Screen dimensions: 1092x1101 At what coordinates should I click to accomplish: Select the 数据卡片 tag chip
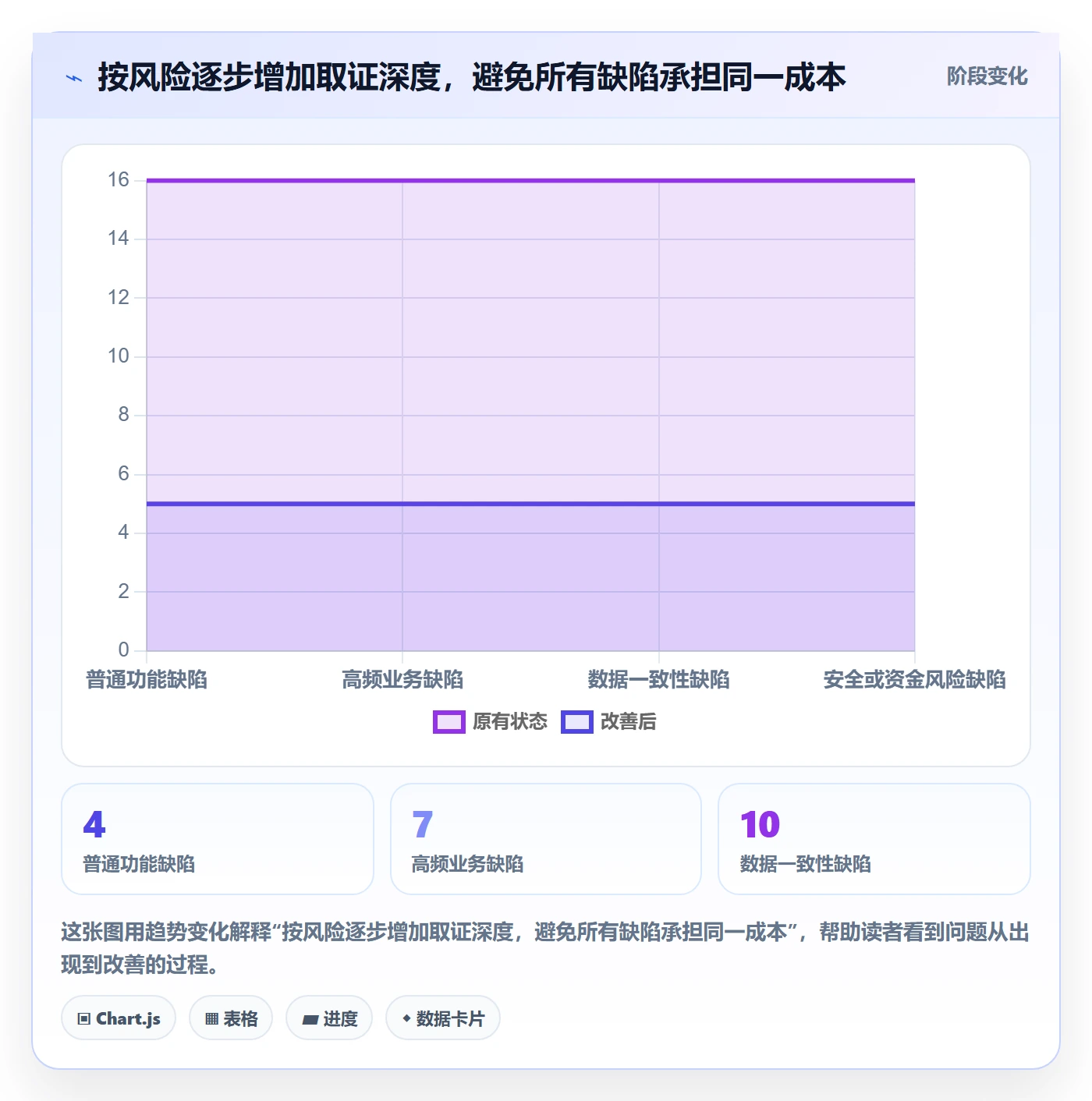pos(443,1018)
